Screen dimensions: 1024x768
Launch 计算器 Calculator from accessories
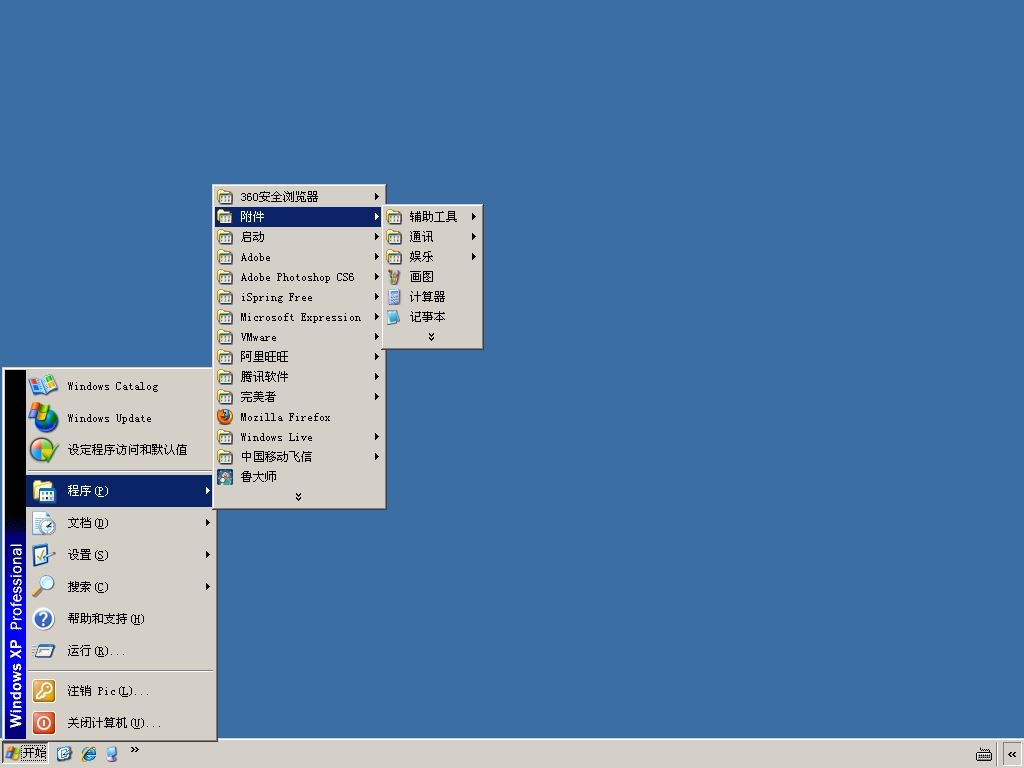[x=432, y=297]
